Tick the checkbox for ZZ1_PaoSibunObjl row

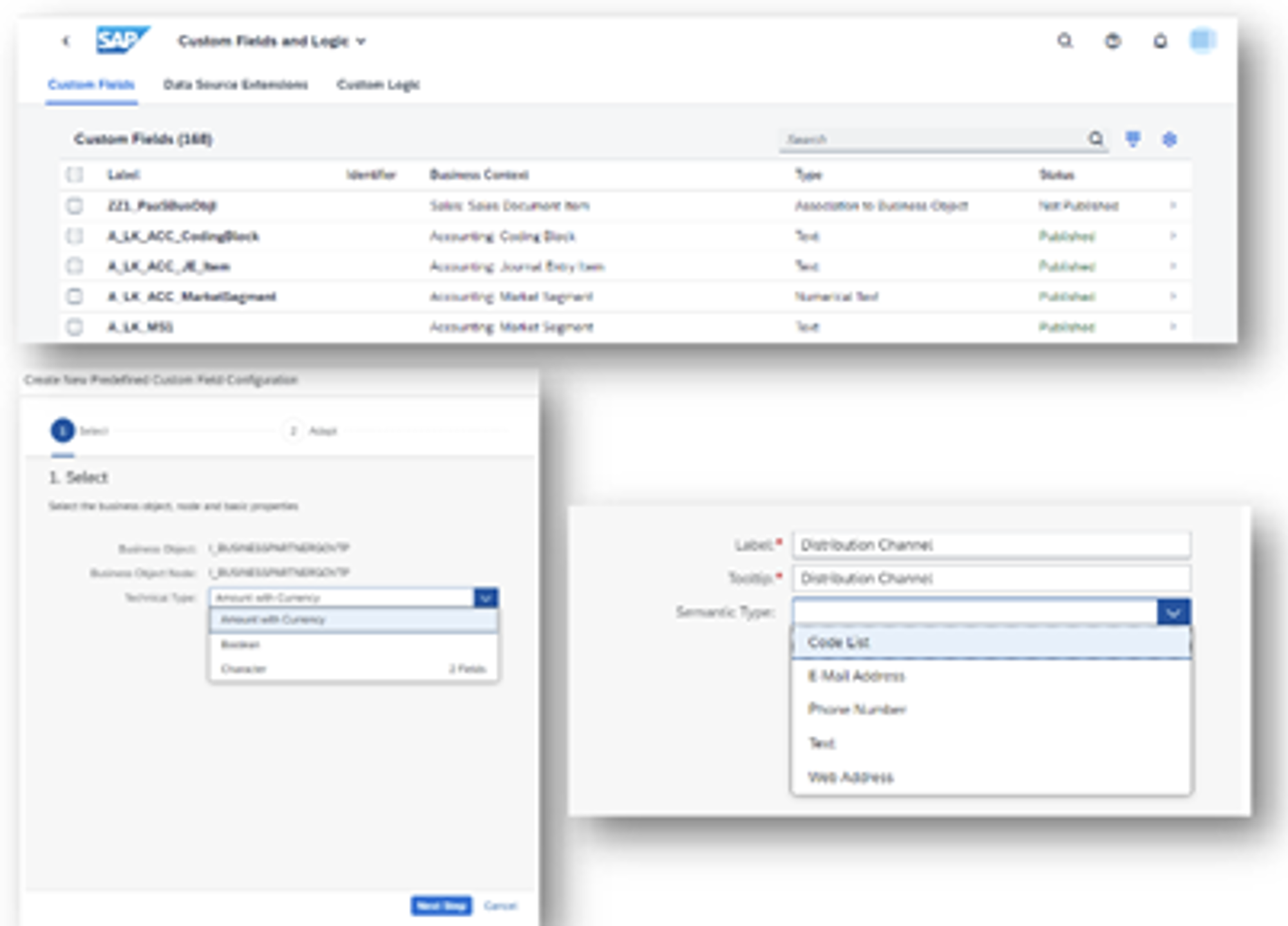coord(75,205)
